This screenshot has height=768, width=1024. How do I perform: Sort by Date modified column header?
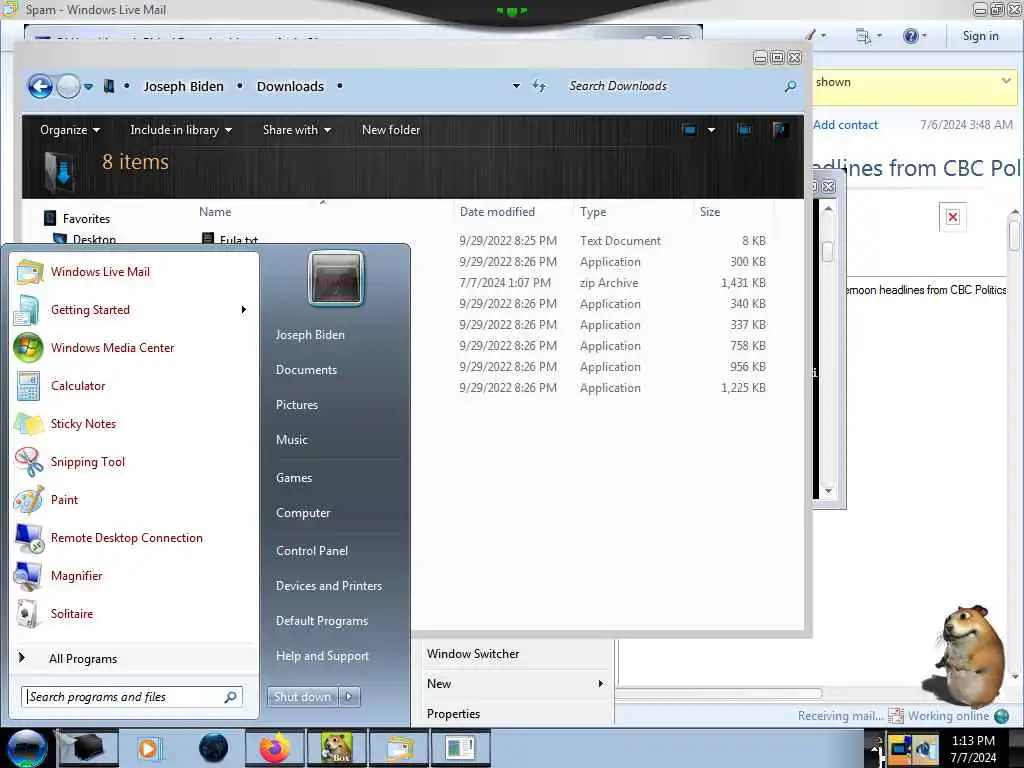[497, 212]
